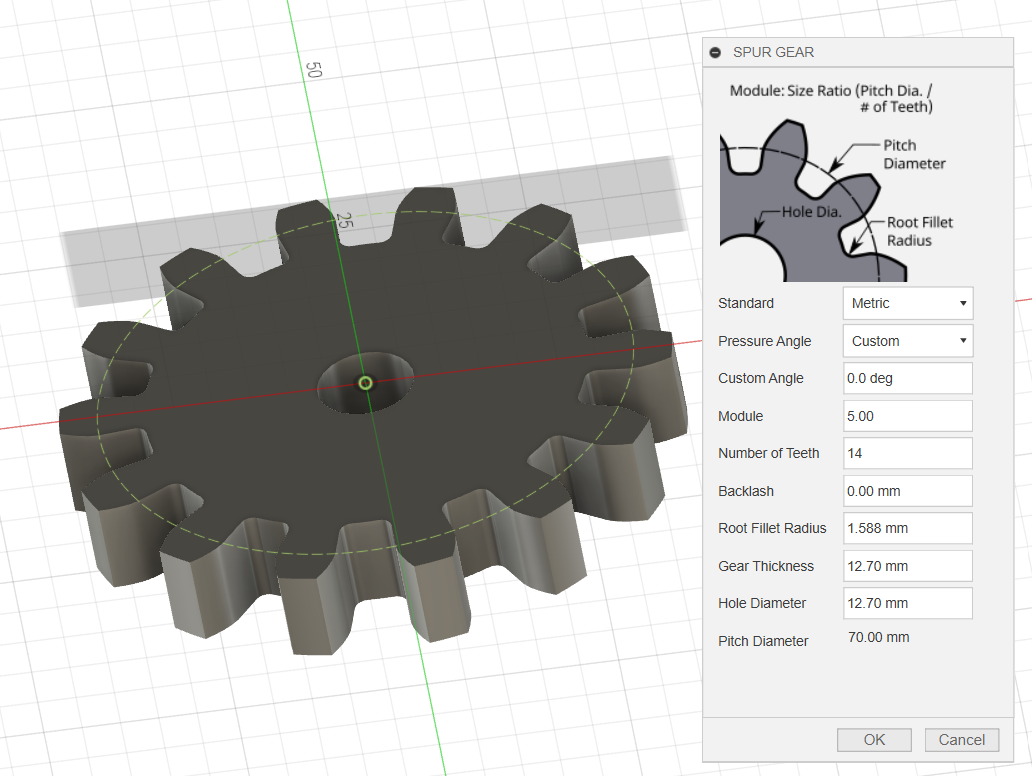Screen dimensions: 1032x776
Task: Click the 50 grid axis label
Action: point(313,70)
